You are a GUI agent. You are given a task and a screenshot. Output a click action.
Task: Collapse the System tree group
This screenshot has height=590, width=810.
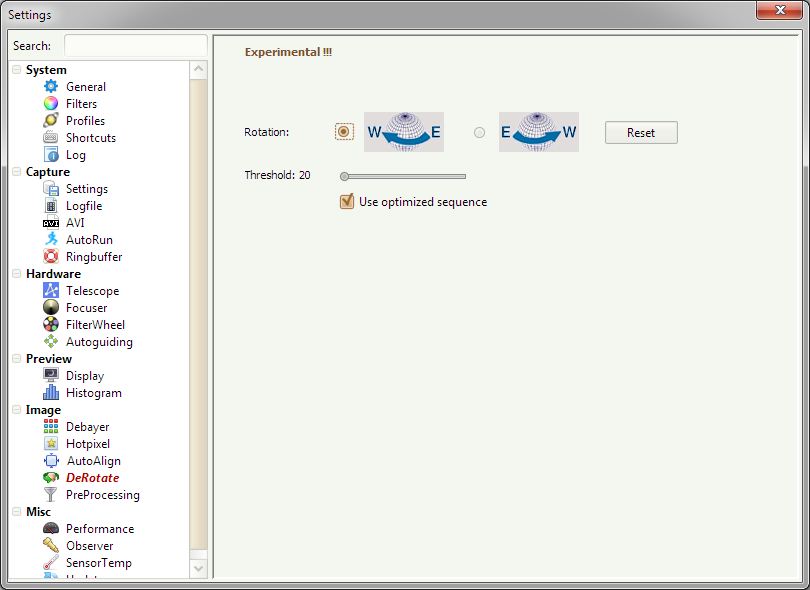tap(17, 69)
